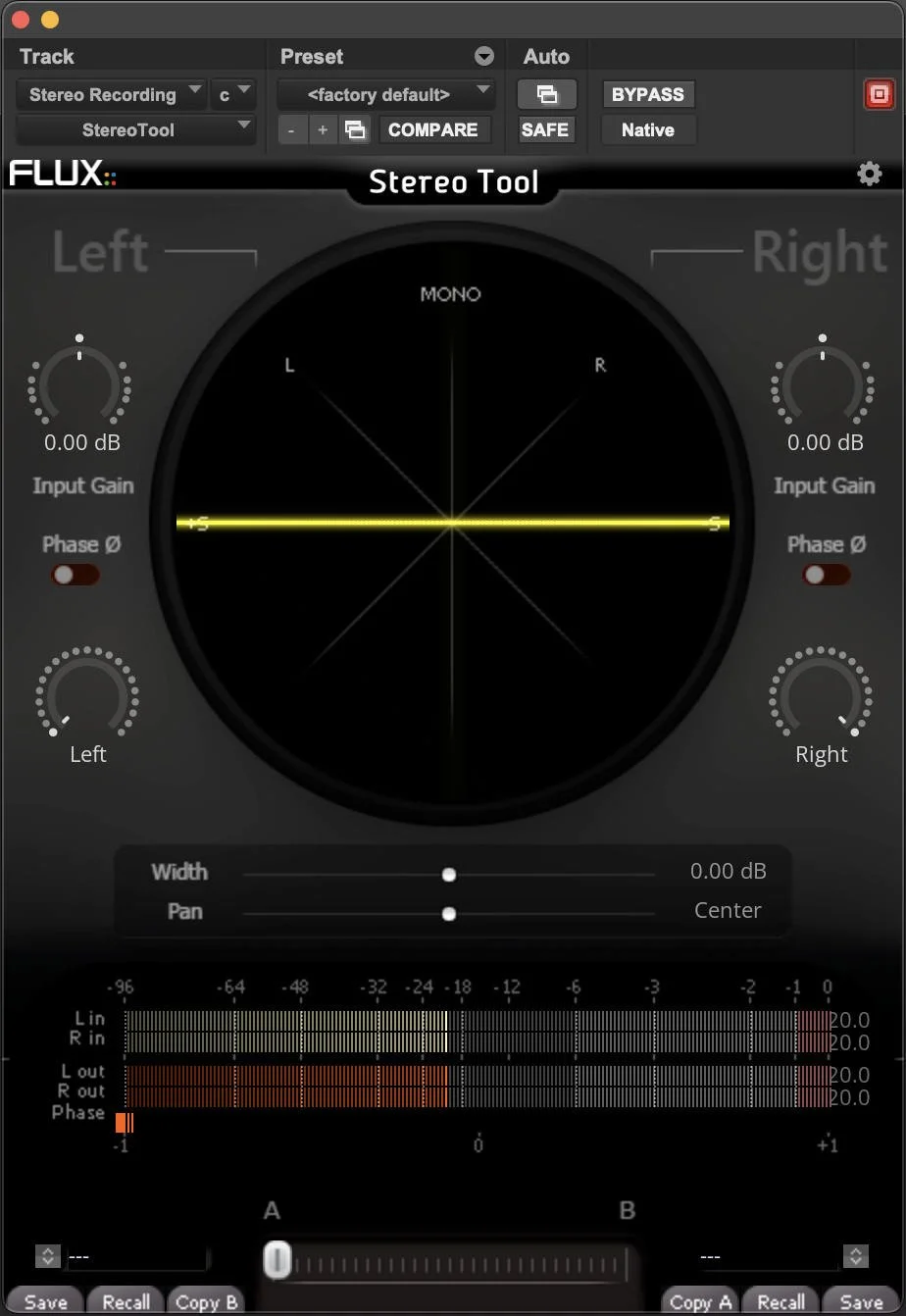Save preset slot A
Viewport: 906px width, 1316px height.
[x=45, y=1301]
